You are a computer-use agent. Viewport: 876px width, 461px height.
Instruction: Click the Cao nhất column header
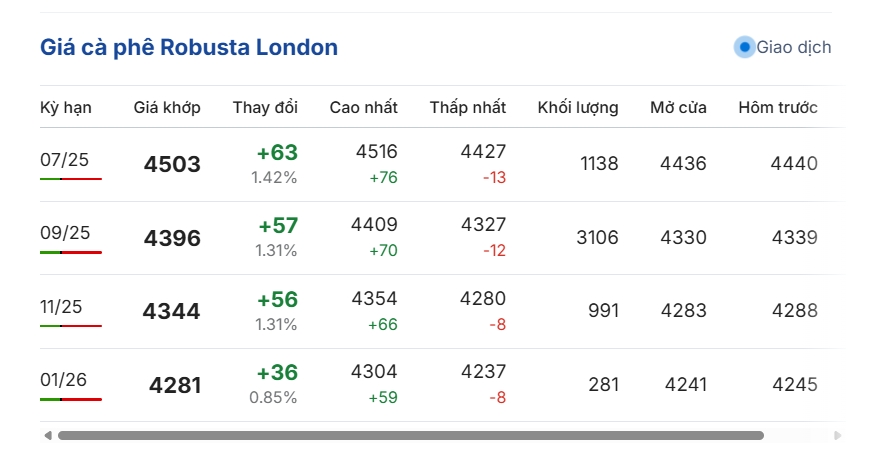tap(364, 108)
